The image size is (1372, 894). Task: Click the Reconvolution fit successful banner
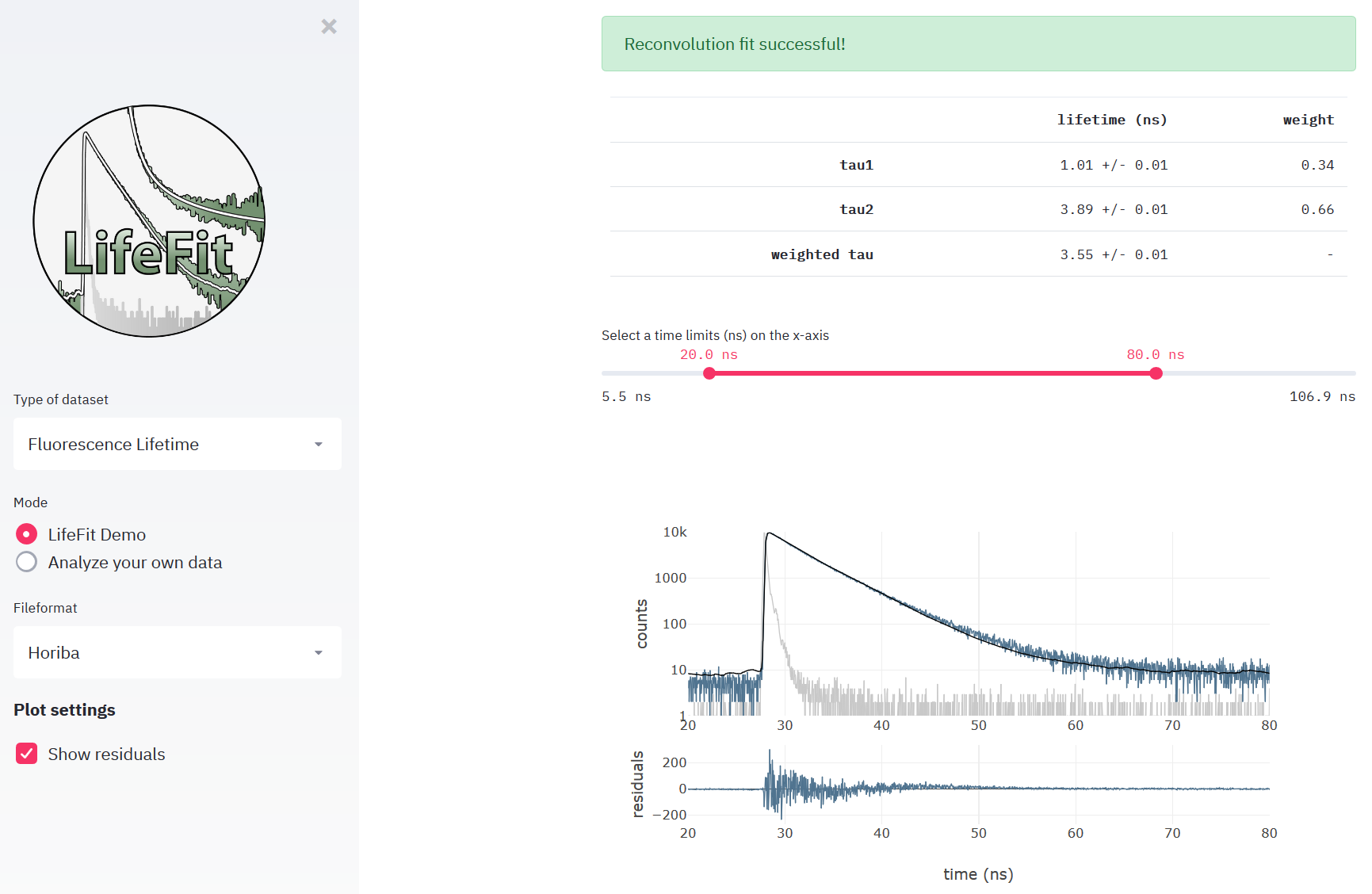[x=978, y=44]
